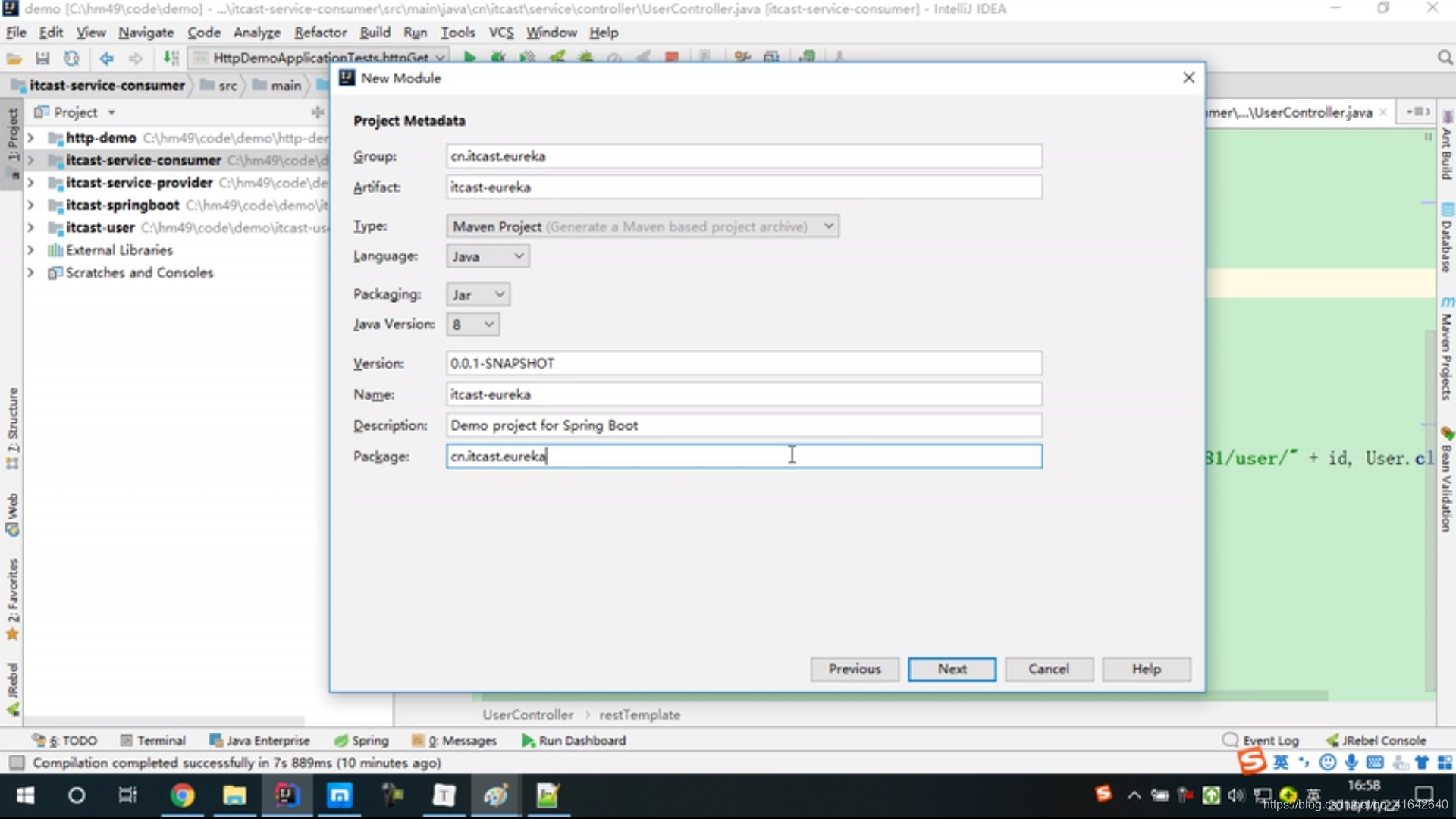
Task: Open the Structure side tool tab
Action: 12,428
